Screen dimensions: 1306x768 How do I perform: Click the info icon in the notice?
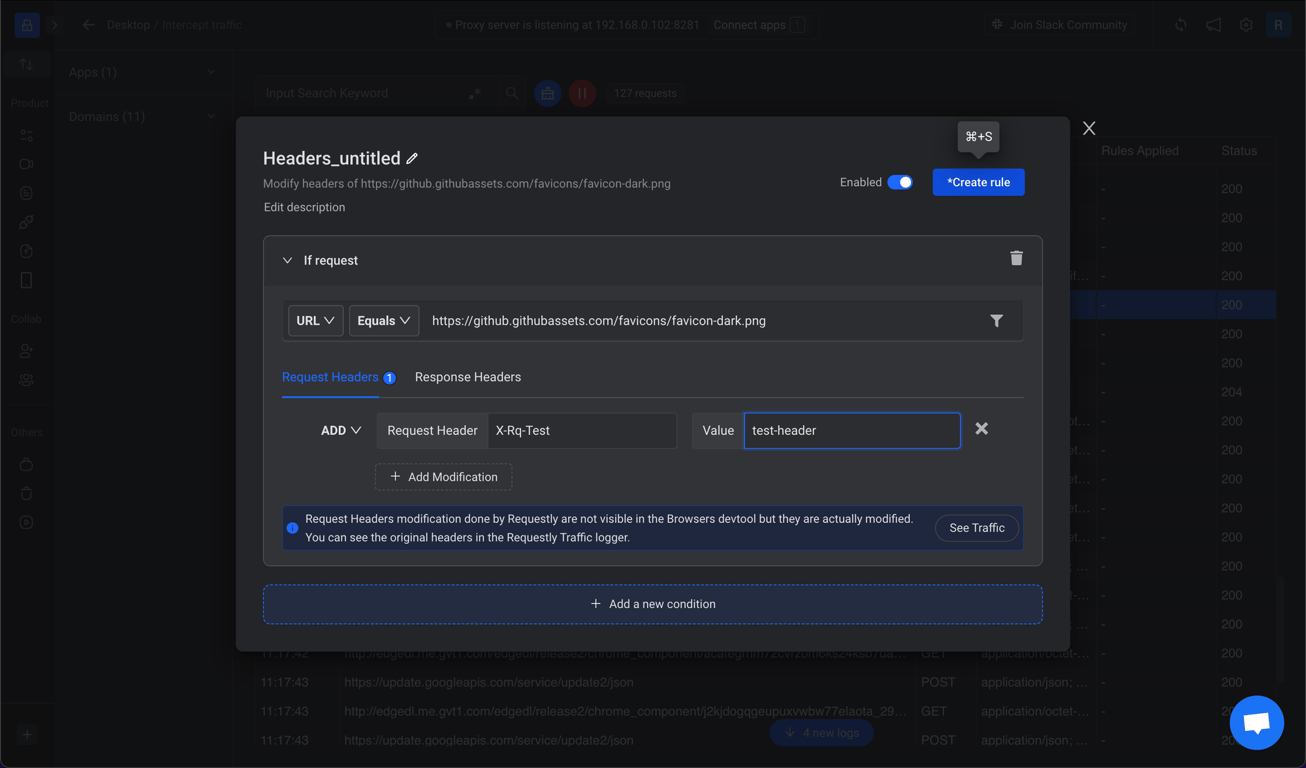tap(293, 528)
